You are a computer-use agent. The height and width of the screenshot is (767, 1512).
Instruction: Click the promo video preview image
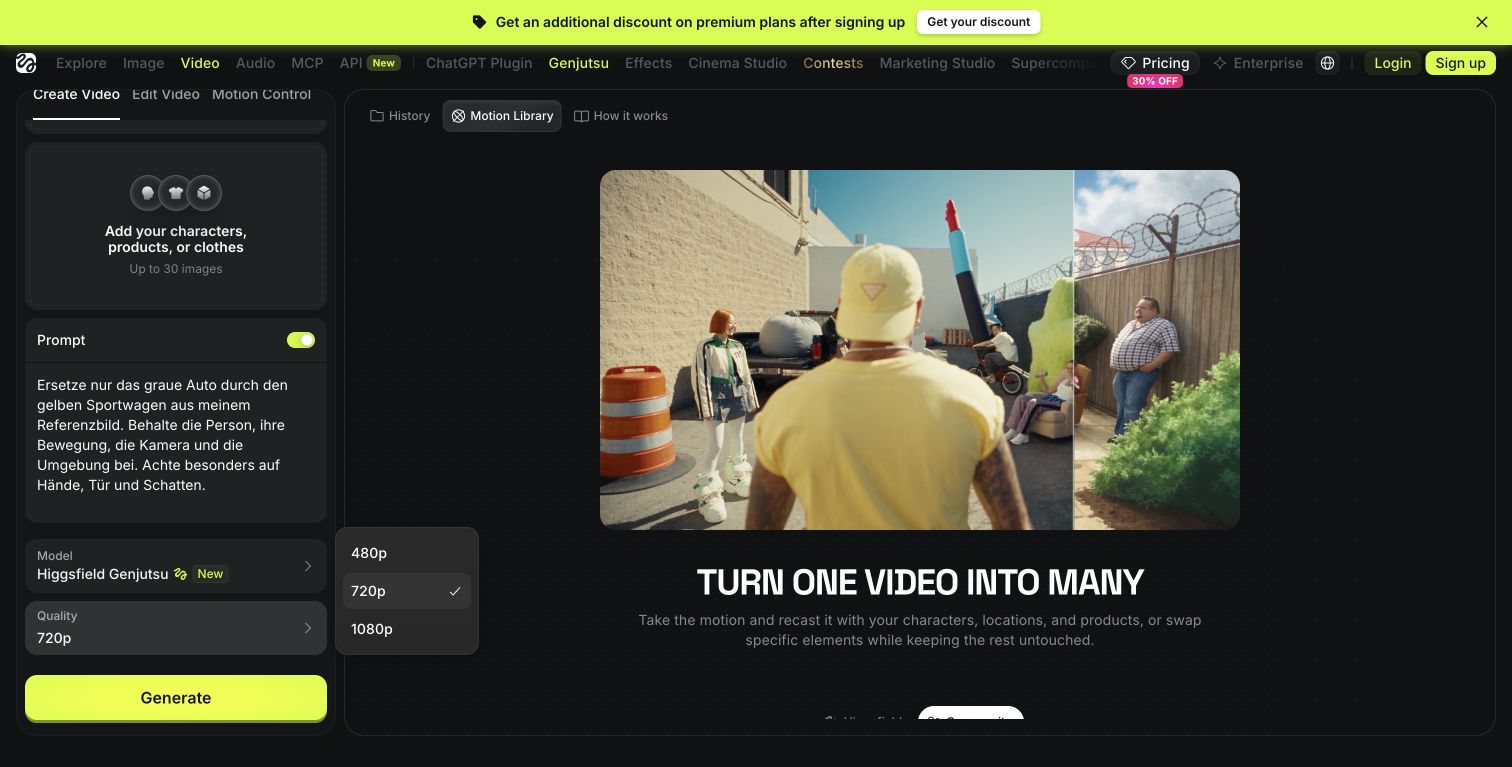(x=920, y=350)
